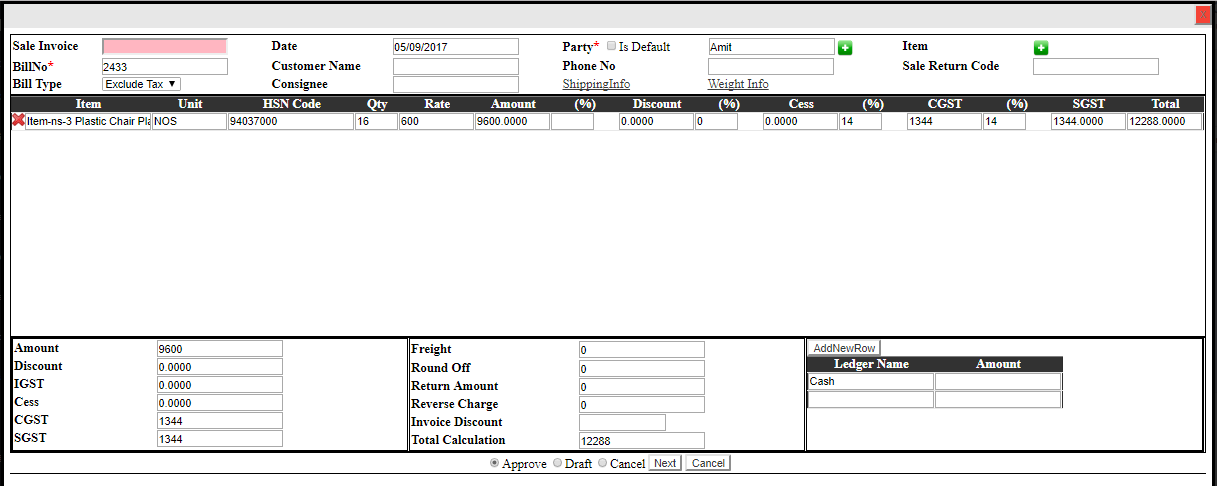Delete the Plastic Chair row with red X
This screenshot has width=1217, height=486.
pos(18,121)
